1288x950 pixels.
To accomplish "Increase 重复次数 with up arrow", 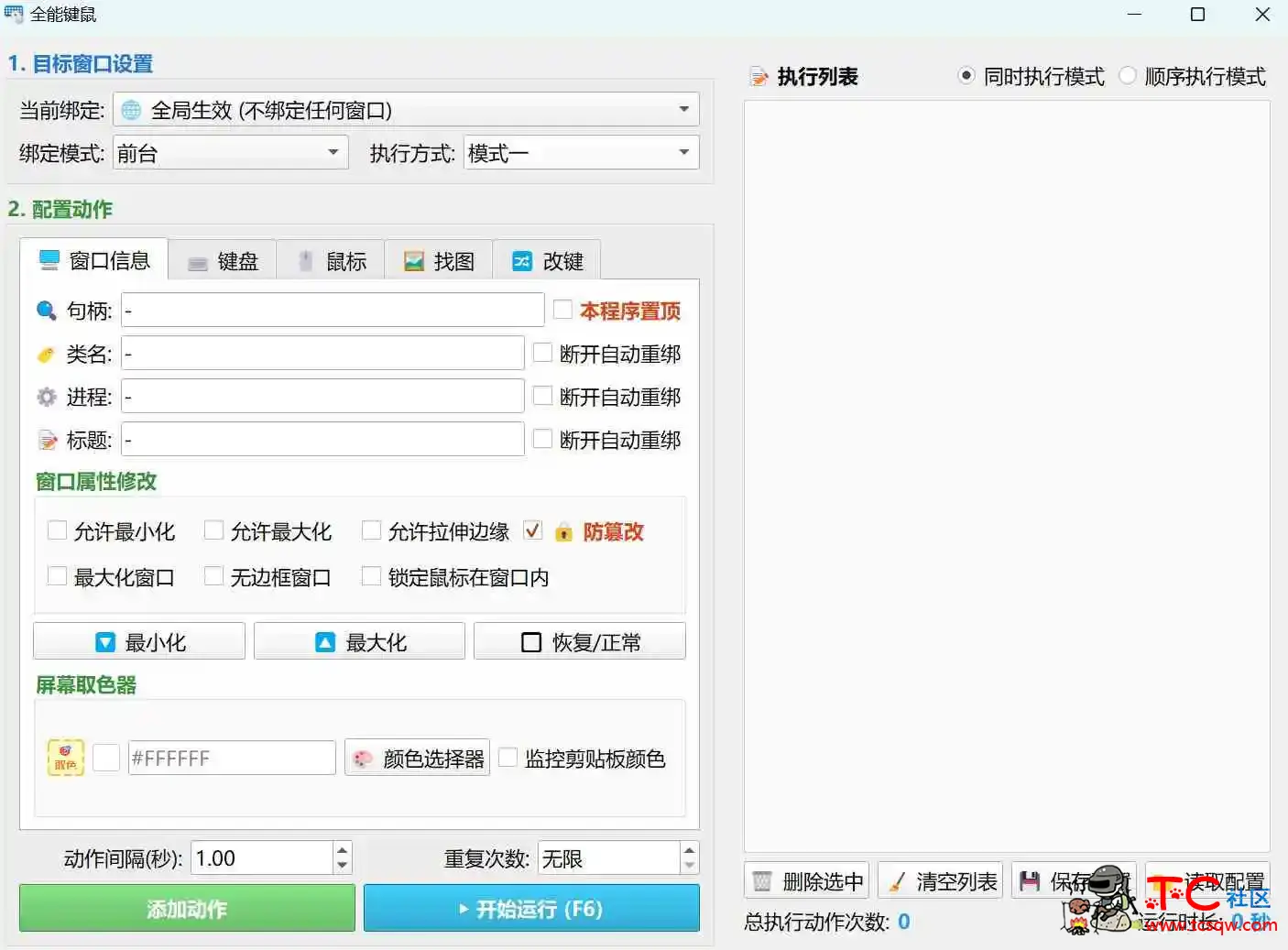I will click(x=690, y=850).
